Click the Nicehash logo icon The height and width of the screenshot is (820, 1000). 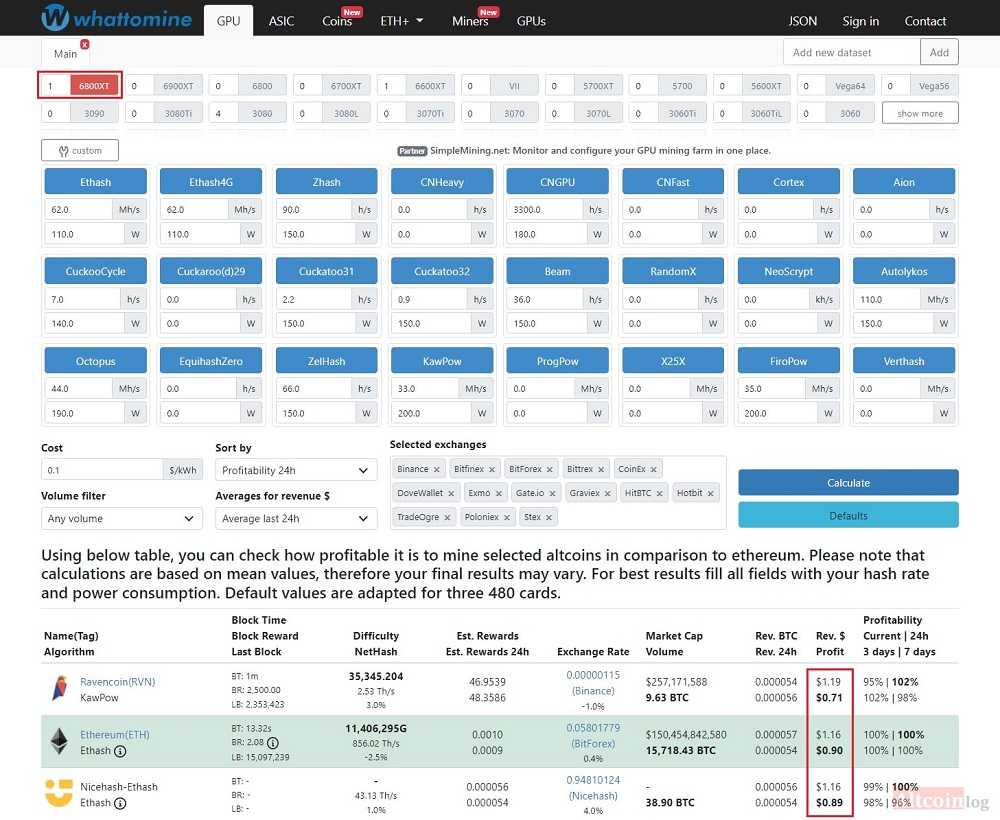click(59, 793)
